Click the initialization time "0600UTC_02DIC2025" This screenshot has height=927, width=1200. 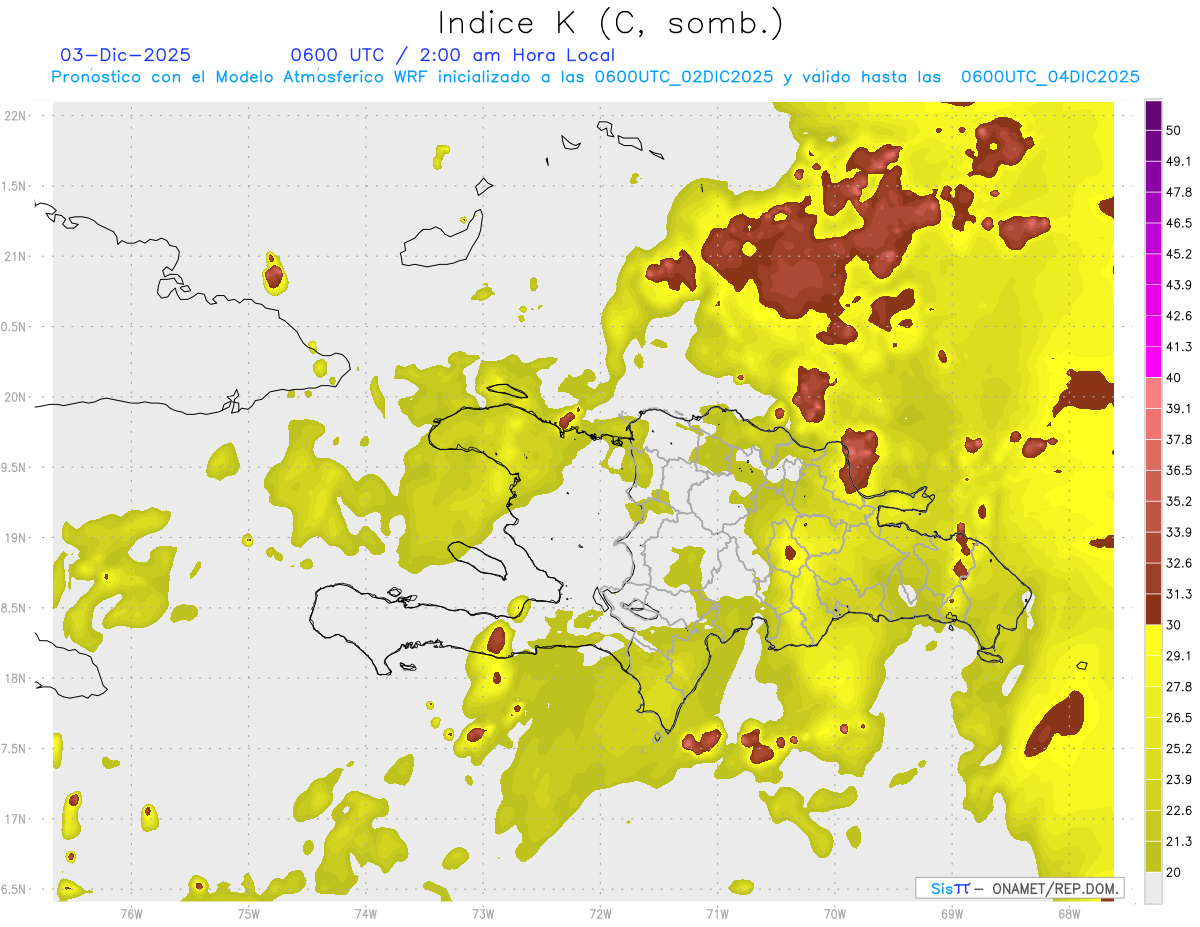(x=684, y=77)
